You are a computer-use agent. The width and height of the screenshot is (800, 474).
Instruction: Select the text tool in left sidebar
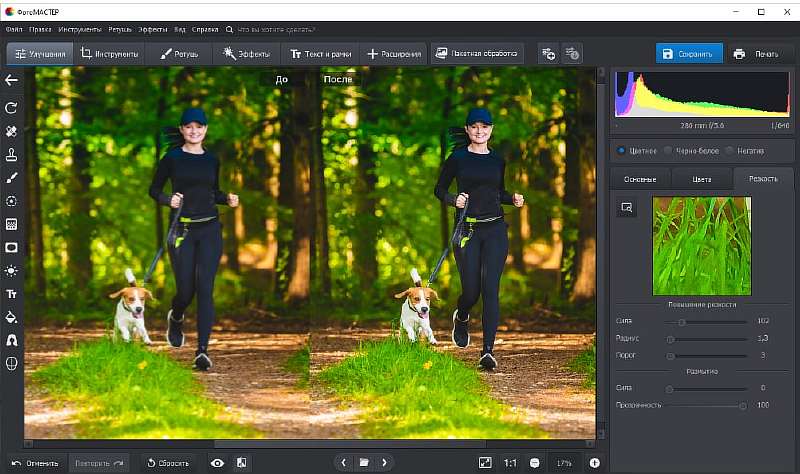coord(12,294)
